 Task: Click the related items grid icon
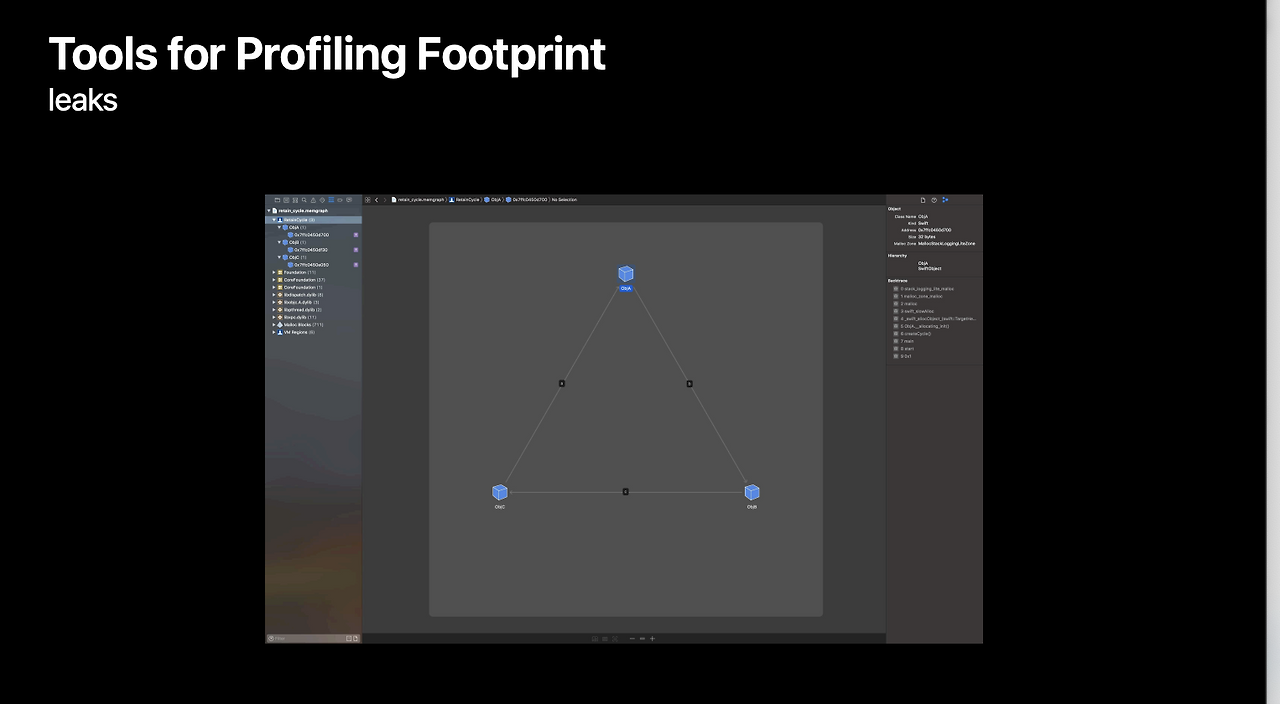[x=367, y=200]
